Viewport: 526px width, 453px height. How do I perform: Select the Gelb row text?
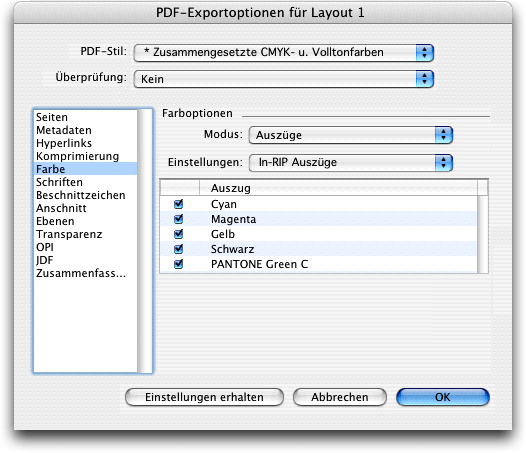click(x=223, y=234)
